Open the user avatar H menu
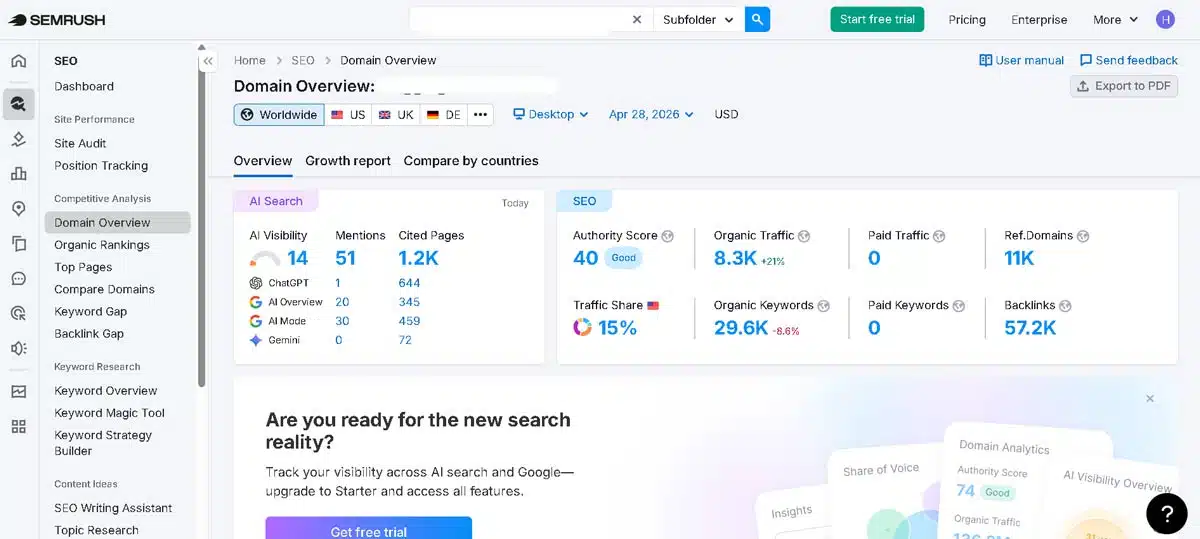 1165,19
